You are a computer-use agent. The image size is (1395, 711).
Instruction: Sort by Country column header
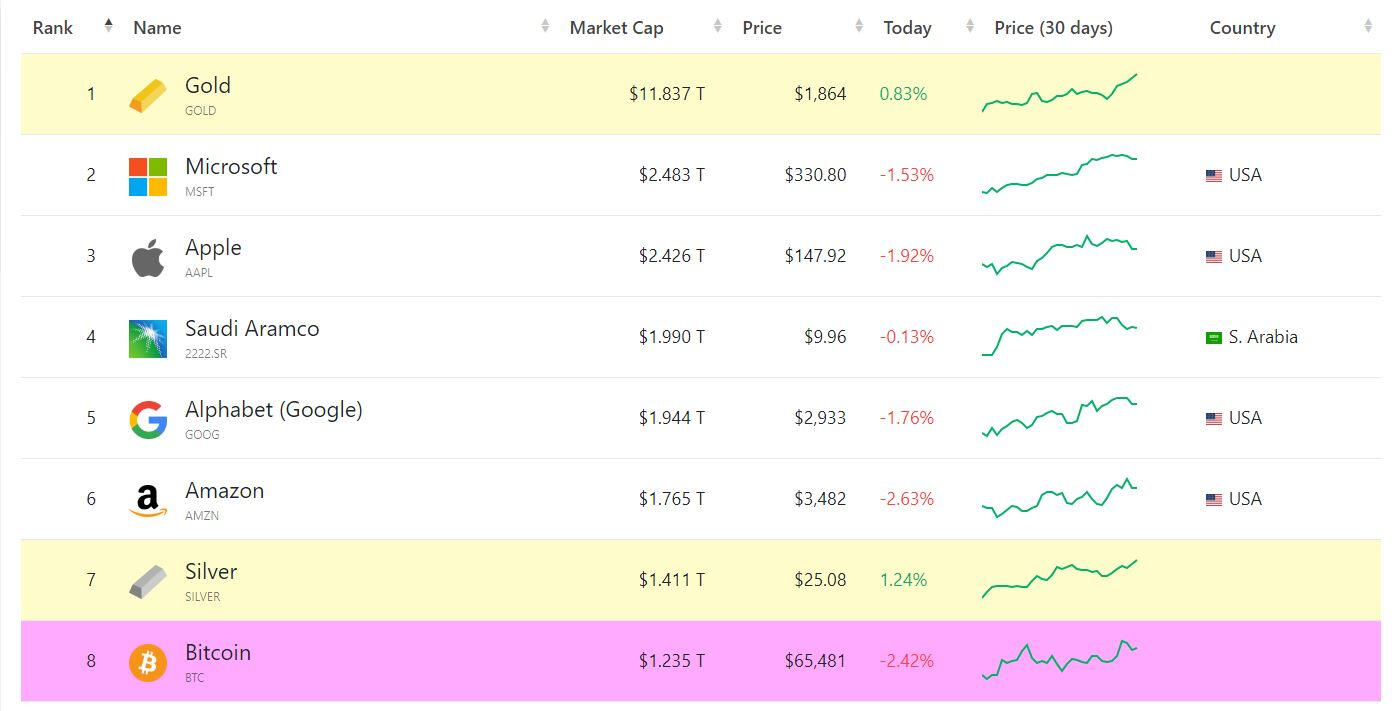pyautogui.click(x=1242, y=28)
